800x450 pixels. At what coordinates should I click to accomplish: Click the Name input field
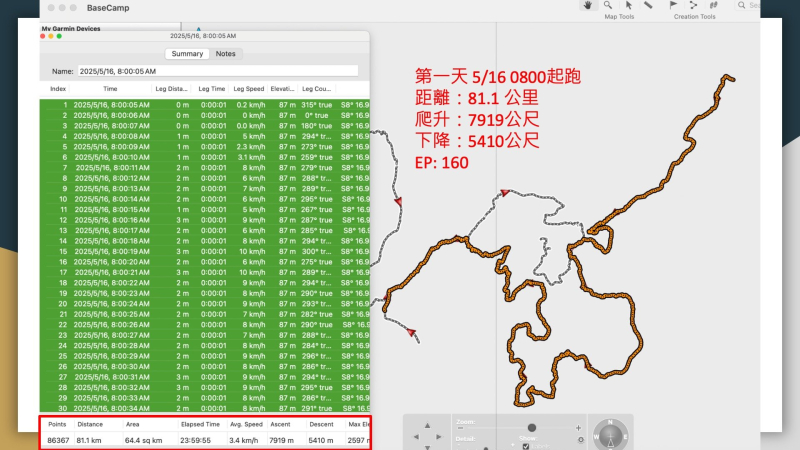coord(218,71)
